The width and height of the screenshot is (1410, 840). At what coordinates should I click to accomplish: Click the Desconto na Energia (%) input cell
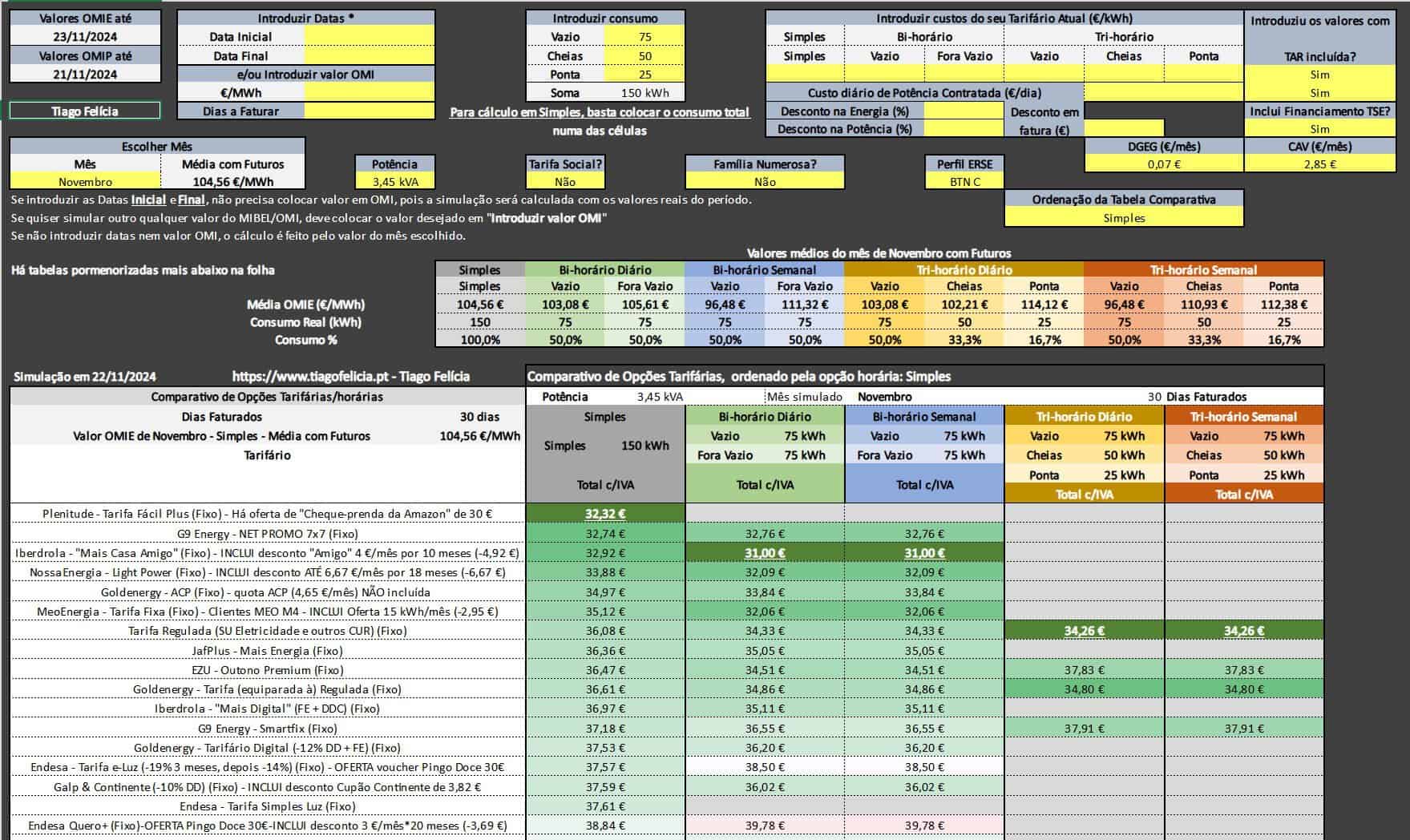[964, 111]
